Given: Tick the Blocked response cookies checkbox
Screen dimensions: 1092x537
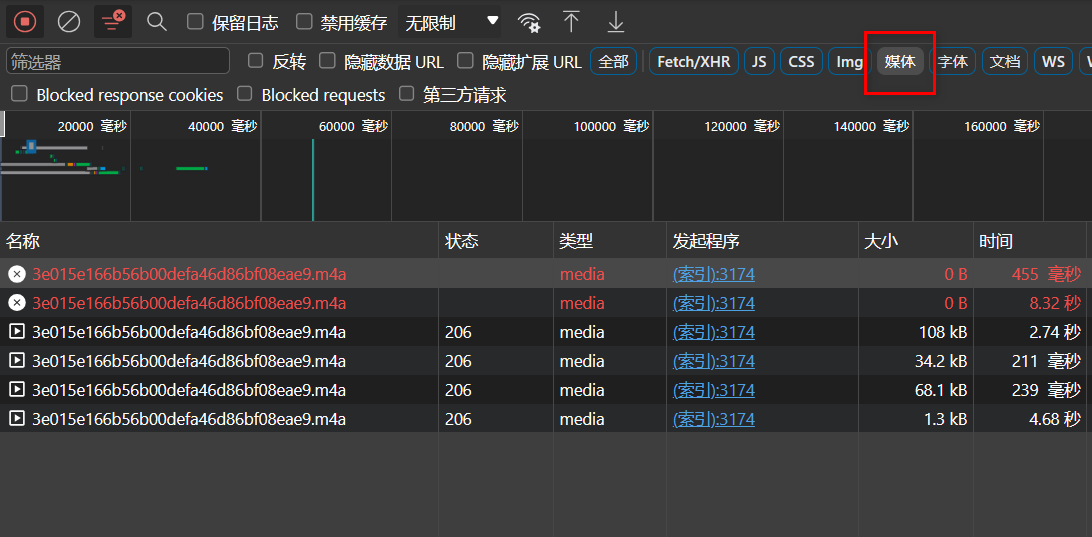Looking at the screenshot, I should click(19, 94).
